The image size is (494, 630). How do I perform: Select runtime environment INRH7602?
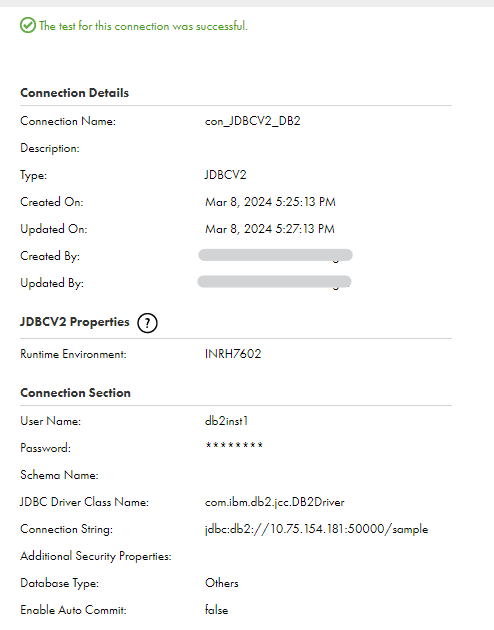point(233,354)
